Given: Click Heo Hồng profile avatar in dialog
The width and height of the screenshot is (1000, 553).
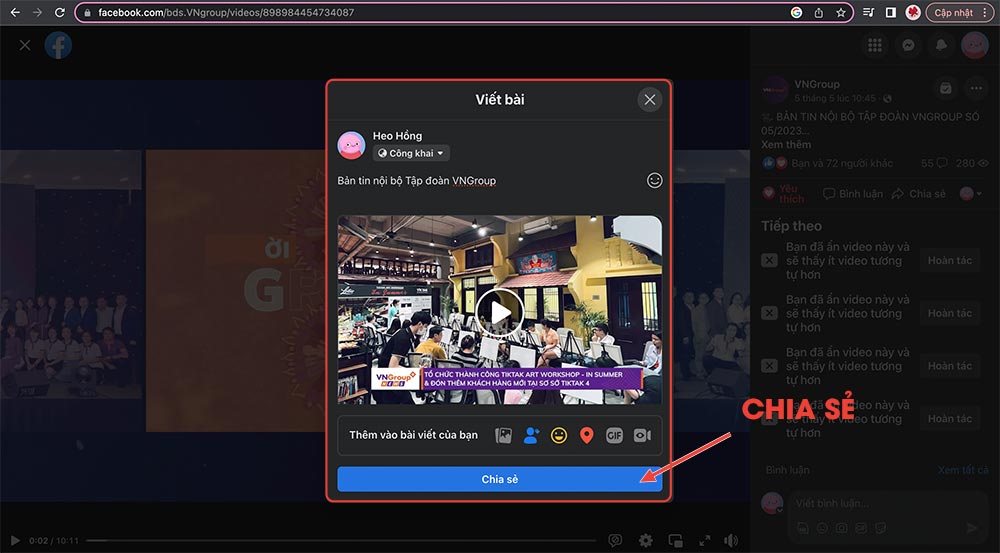Looking at the screenshot, I should point(351,145).
